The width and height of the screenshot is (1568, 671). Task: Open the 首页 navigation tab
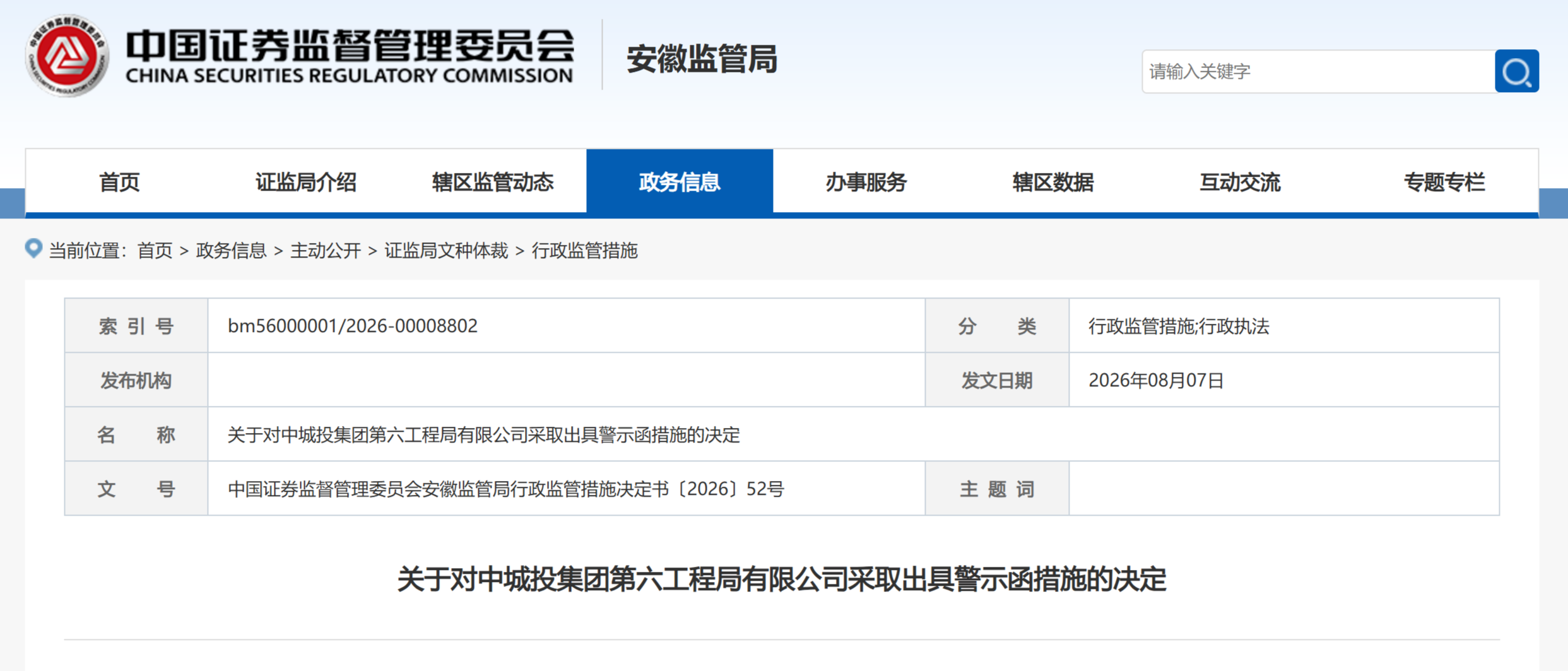pyautogui.click(x=119, y=182)
